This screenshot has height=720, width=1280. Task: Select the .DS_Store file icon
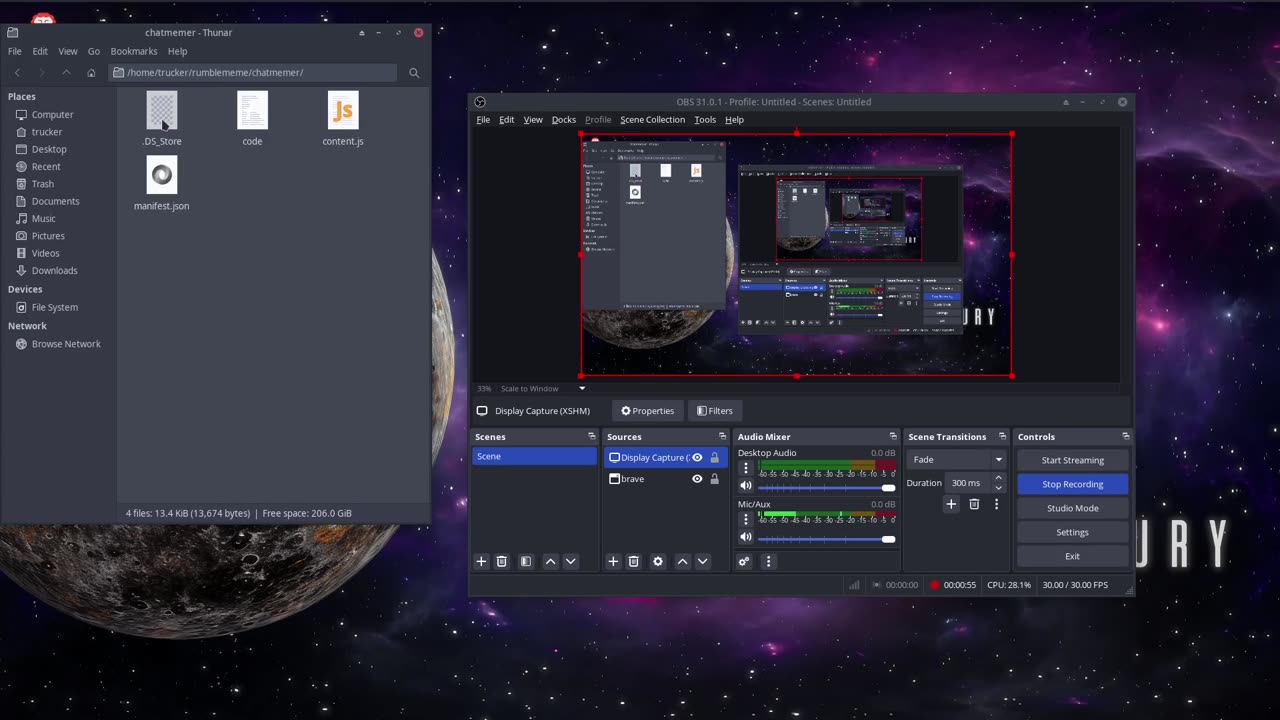[161, 110]
